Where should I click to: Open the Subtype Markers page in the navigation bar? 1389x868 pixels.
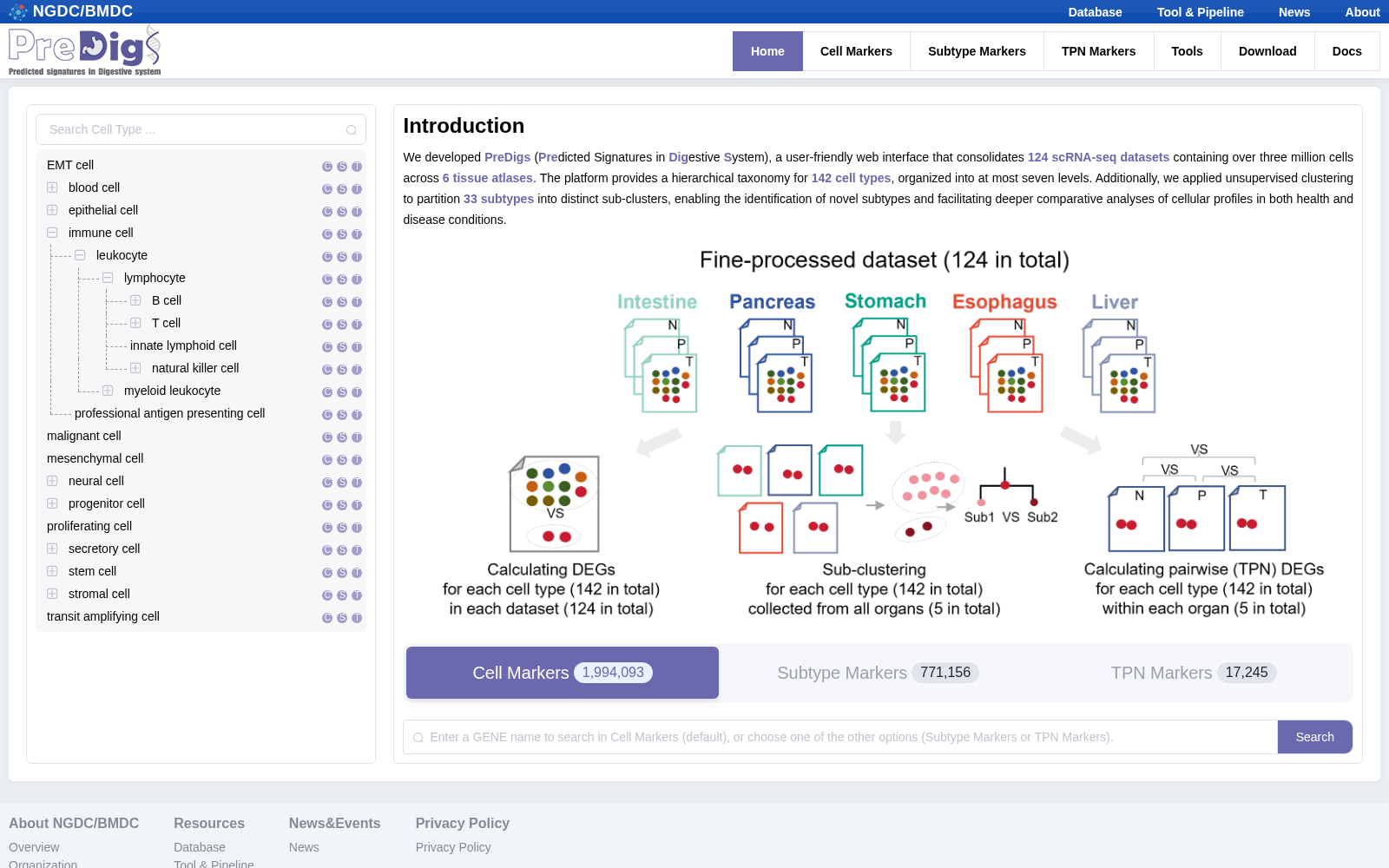[x=977, y=51]
